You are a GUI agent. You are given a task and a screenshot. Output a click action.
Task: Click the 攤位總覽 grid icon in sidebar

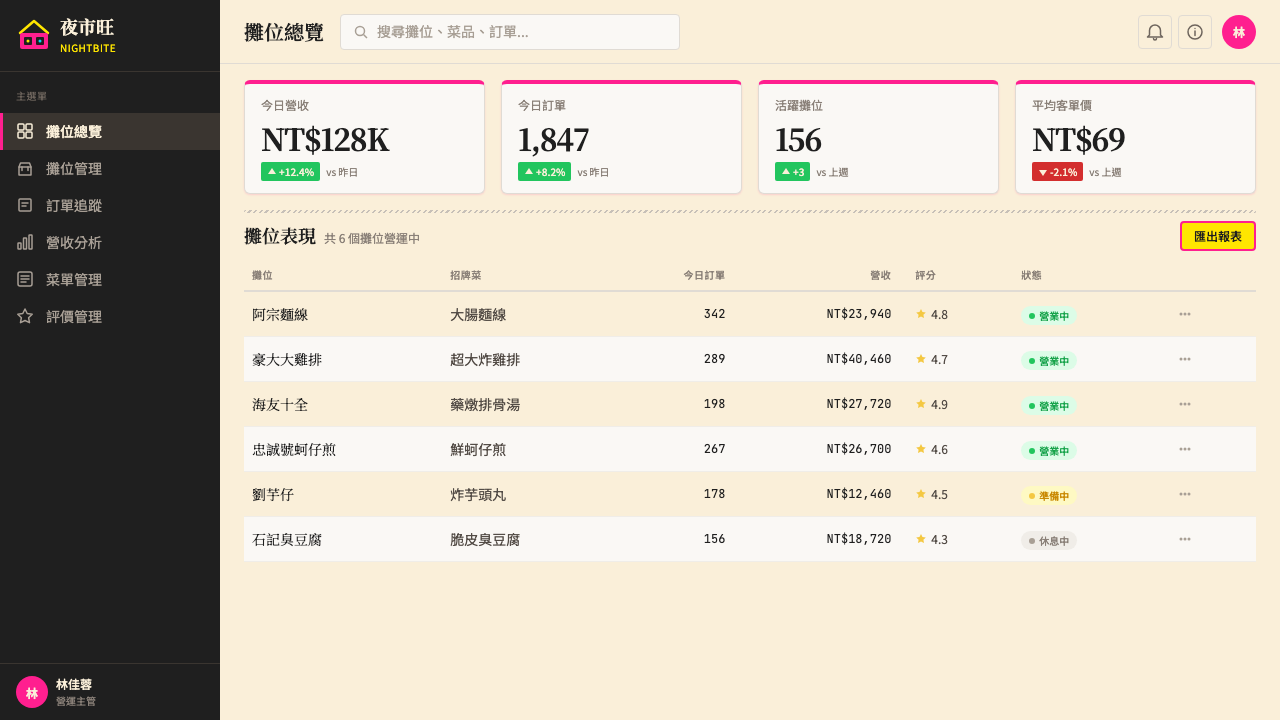(25, 131)
